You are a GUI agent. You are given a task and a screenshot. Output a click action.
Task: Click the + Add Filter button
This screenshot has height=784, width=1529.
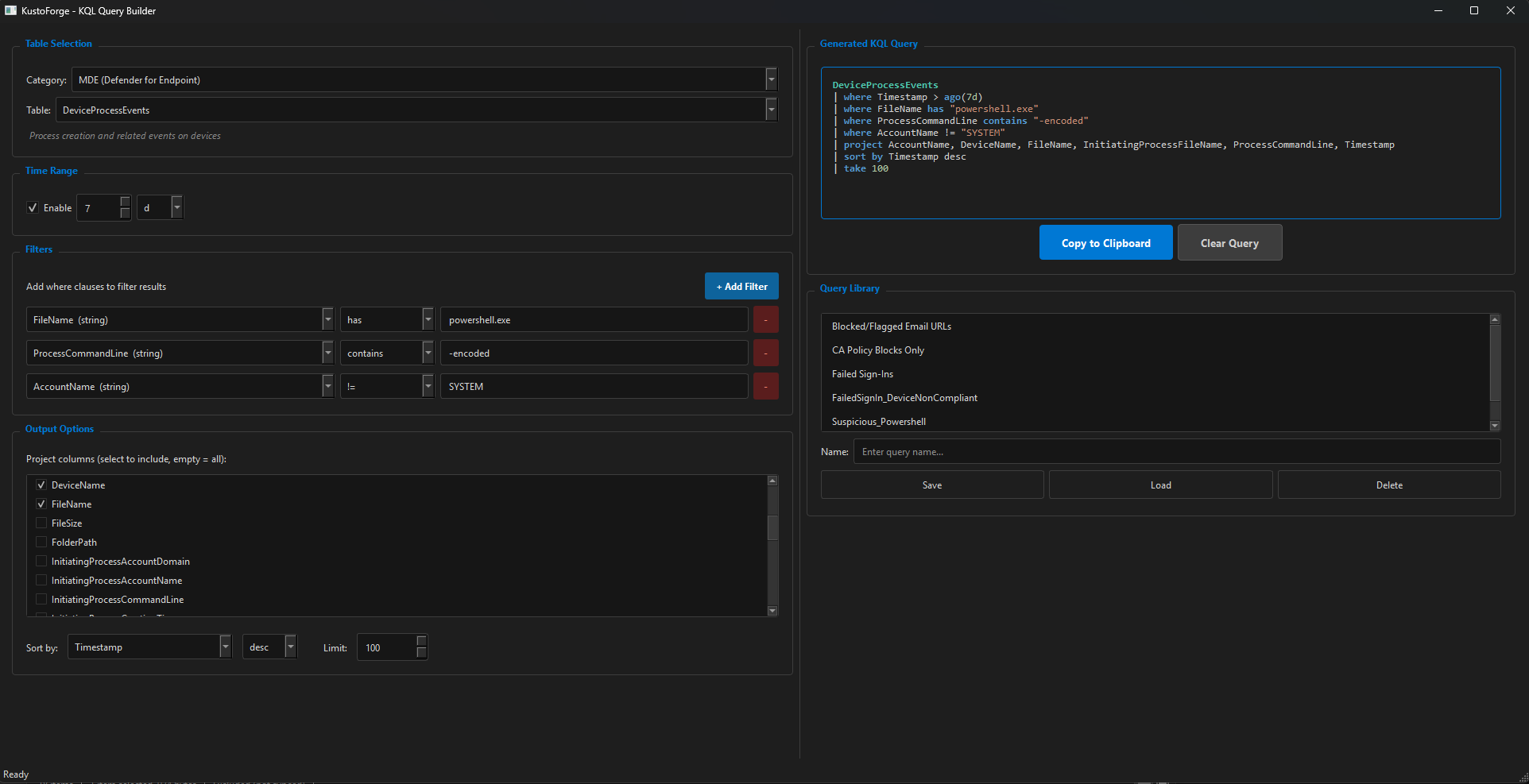(741, 286)
